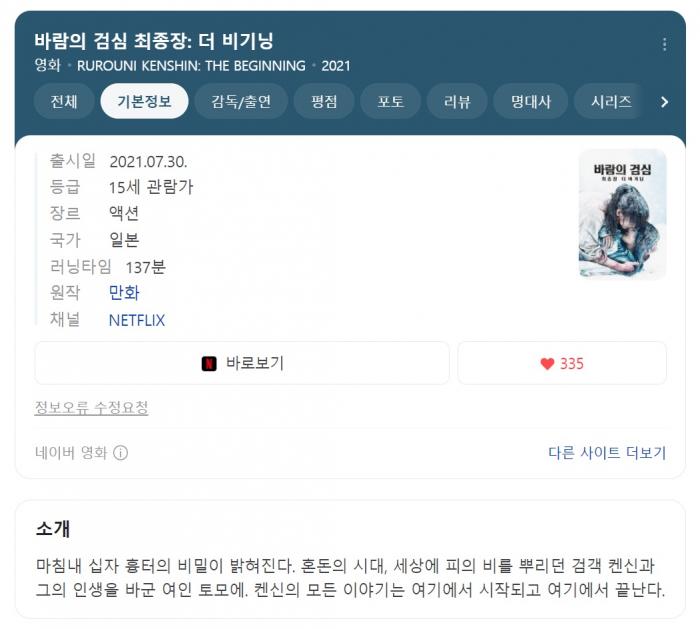Go to the 평점 tab

pyautogui.click(x=324, y=101)
